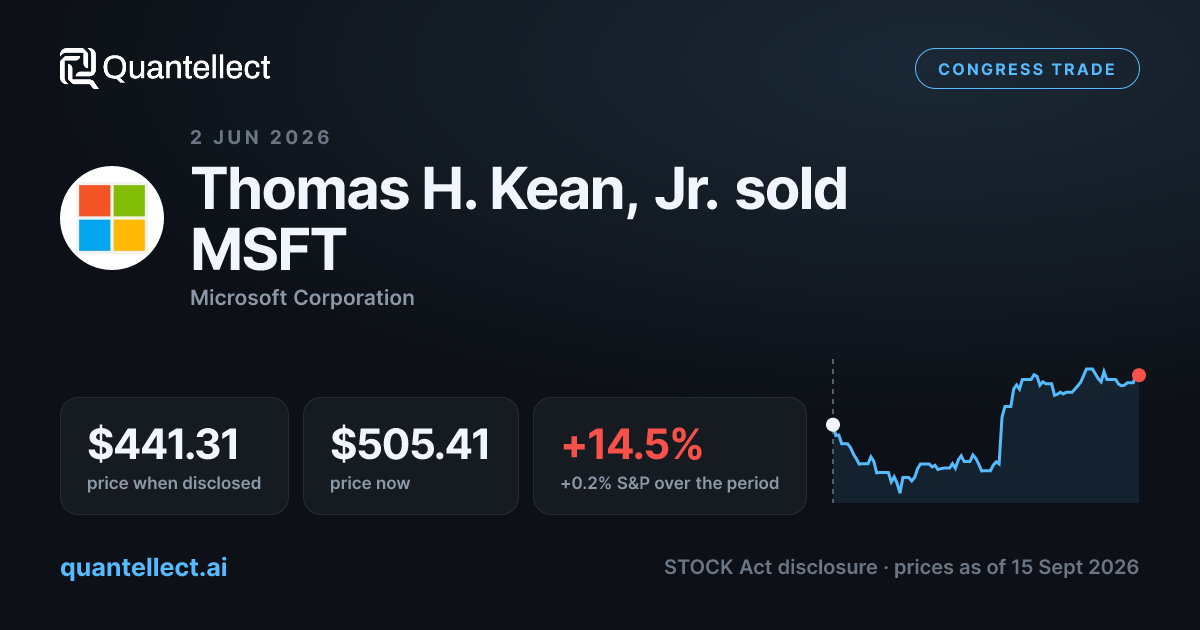The height and width of the screenshot is (630, 1200).
Task: Click the MSFT ticker text
Action: [268, 249]
